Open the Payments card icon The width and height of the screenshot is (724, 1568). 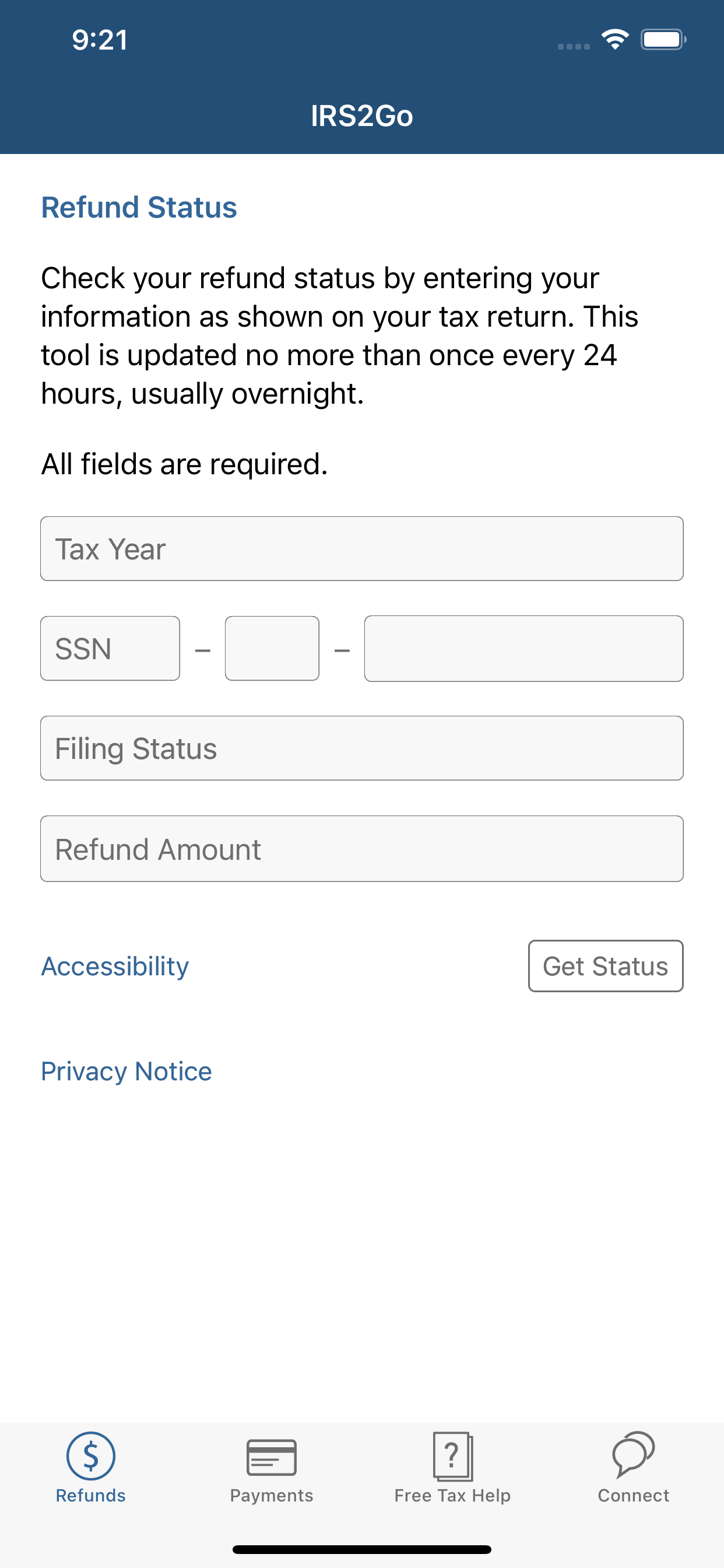(x=271, y=1457)
